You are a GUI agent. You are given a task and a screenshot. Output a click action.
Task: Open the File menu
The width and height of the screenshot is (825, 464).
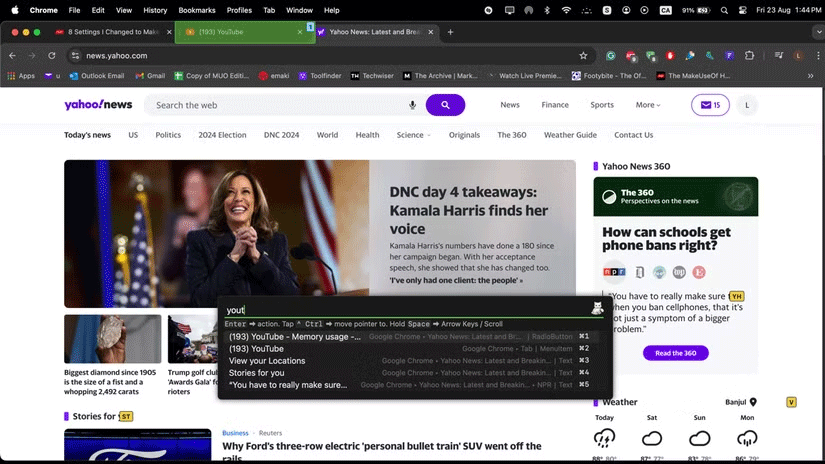pos(74,10)
